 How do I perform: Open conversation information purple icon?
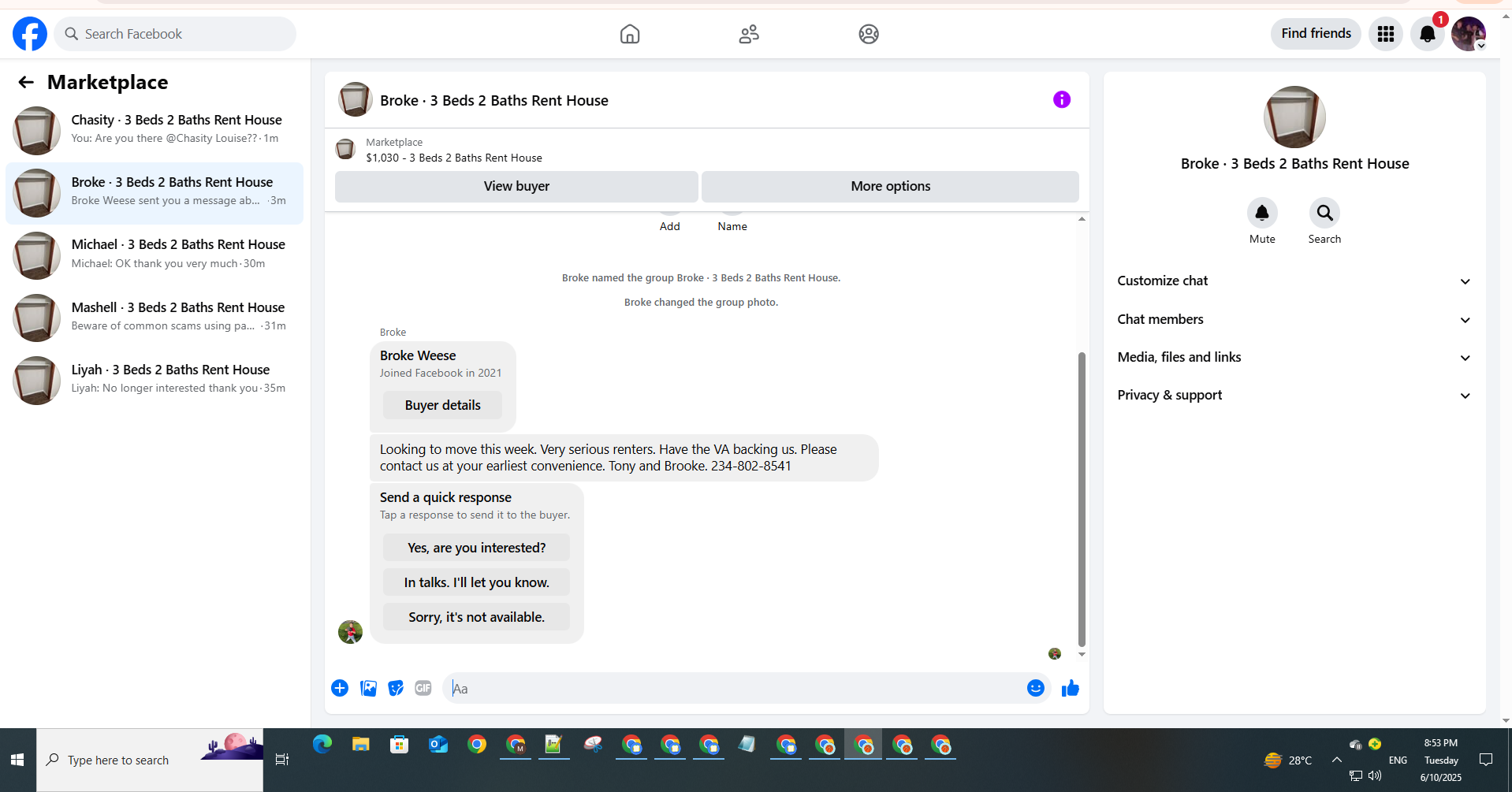point(1062,99)
